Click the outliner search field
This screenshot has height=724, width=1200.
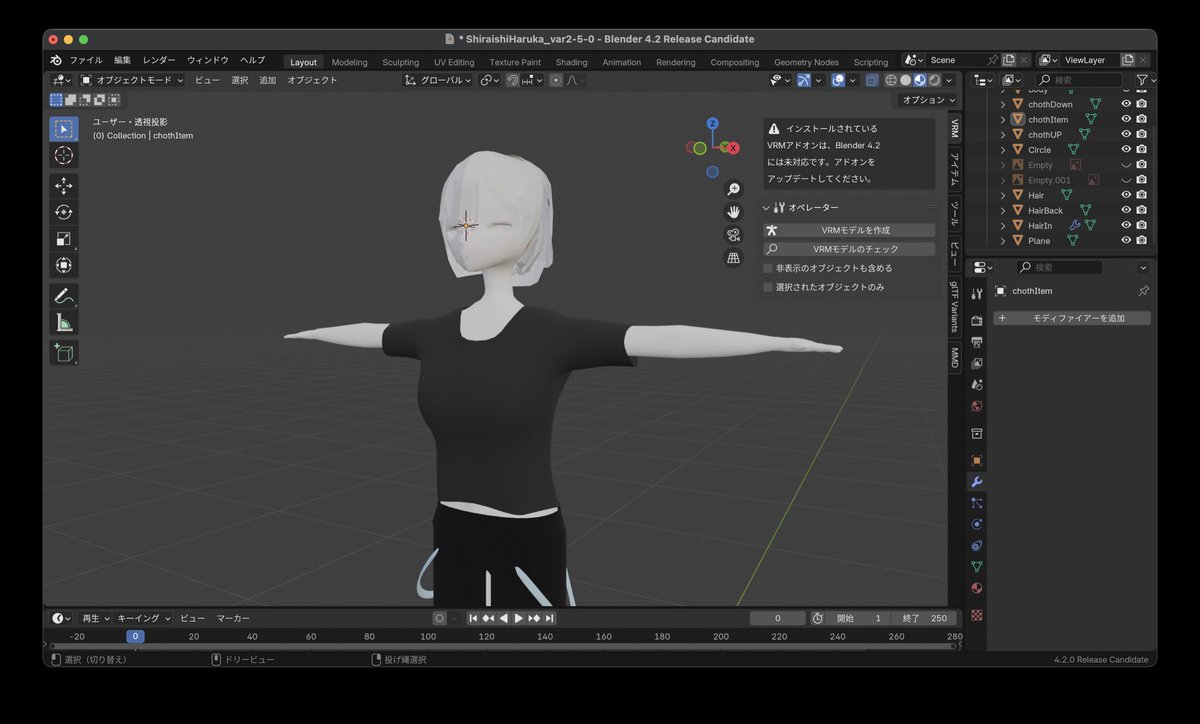1077,80
